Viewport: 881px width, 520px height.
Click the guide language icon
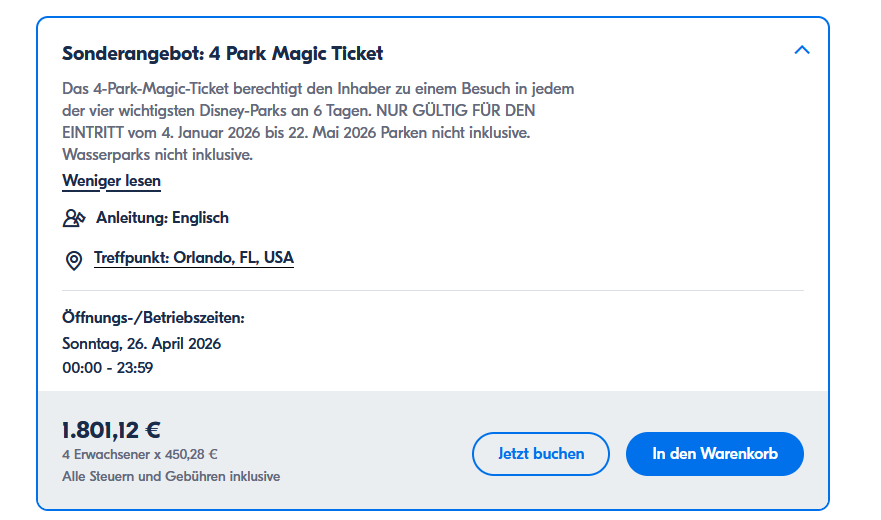point(74,218)
